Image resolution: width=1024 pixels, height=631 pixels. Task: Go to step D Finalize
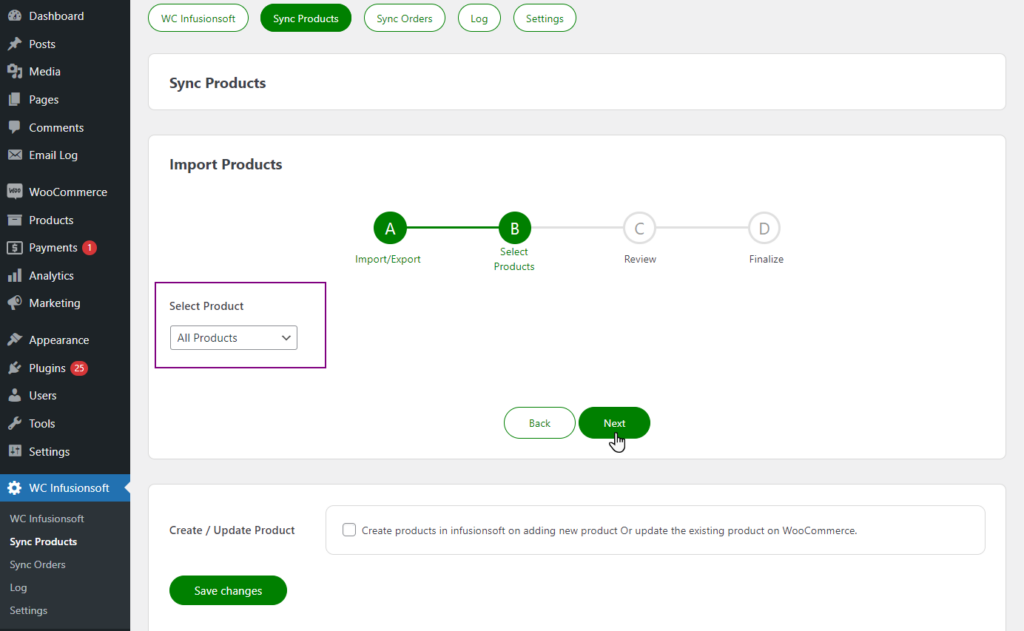(764, 228)
